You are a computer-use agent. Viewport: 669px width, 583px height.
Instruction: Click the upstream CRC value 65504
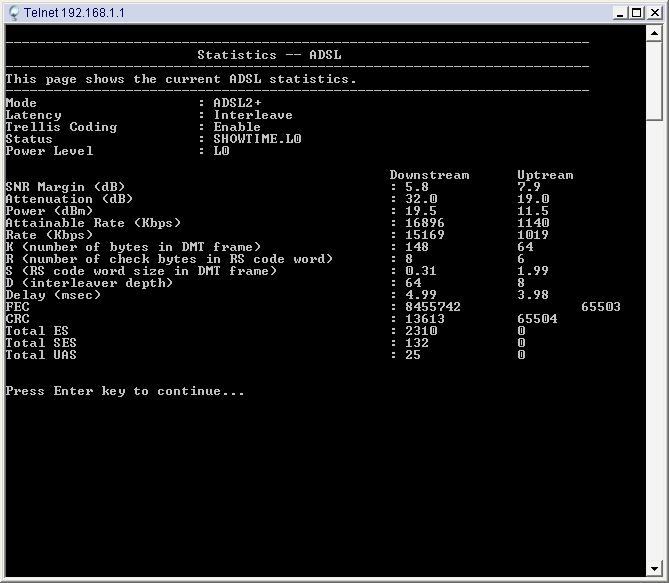(537, 319)
